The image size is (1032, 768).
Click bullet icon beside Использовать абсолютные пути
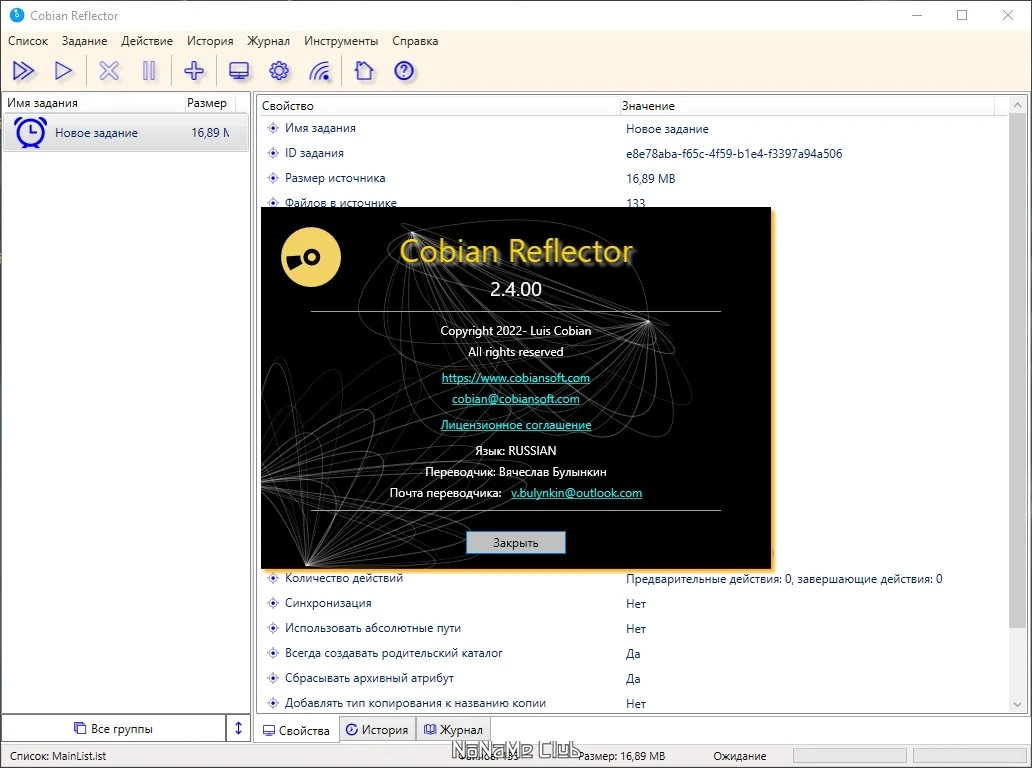[x=273, y=628]
